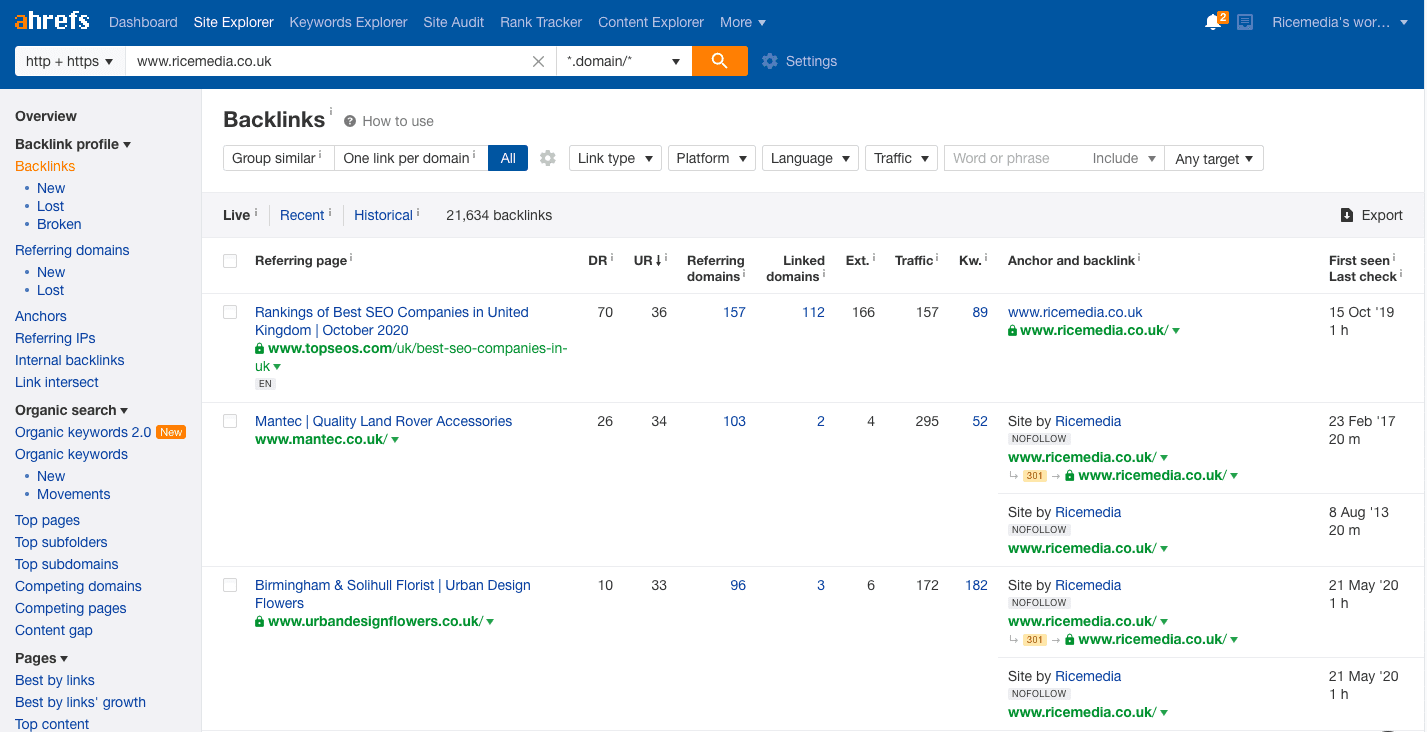This screenshot has height=732, width=1427.
Task: Click the Word or phrase input field
Action: point(1014,158)
